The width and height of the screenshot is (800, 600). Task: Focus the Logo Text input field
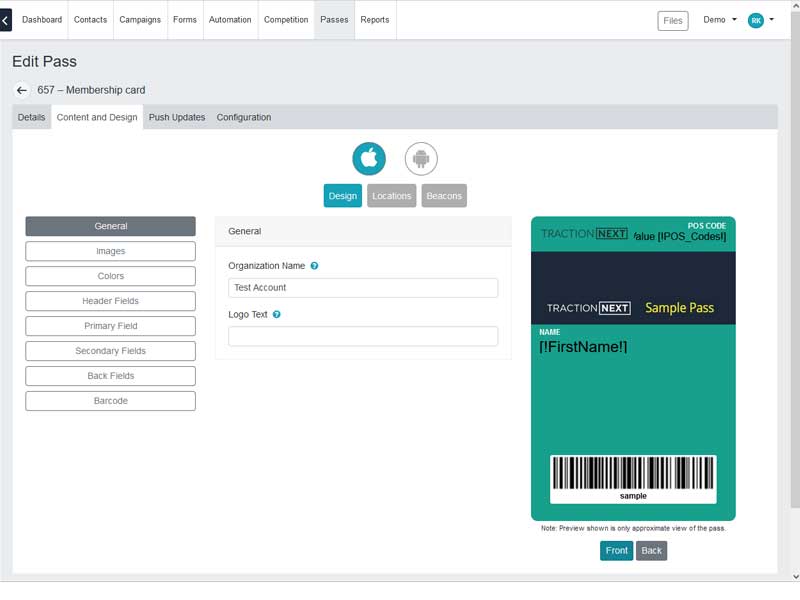coord(363,336)
